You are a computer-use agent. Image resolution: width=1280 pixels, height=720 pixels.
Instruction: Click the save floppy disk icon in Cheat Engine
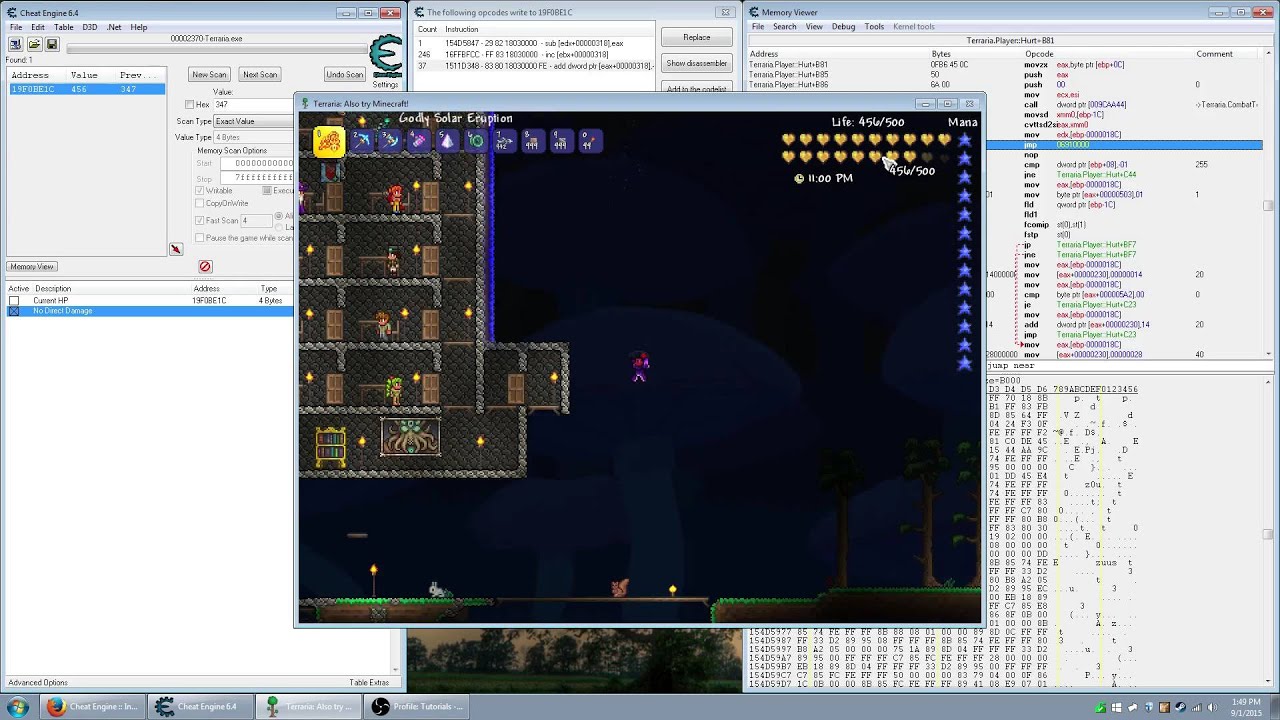point(51,44)
